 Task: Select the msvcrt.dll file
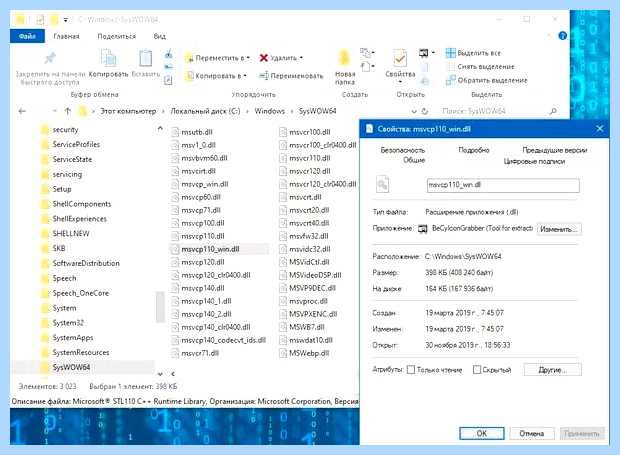pos(305,197)
